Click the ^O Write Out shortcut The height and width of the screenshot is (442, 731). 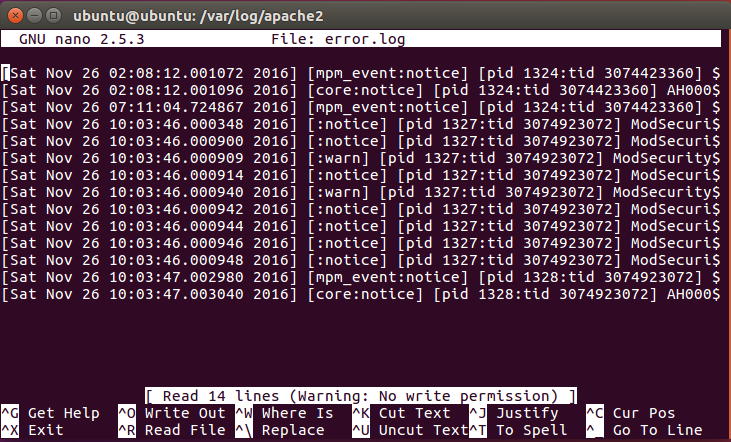coord(172,413)
